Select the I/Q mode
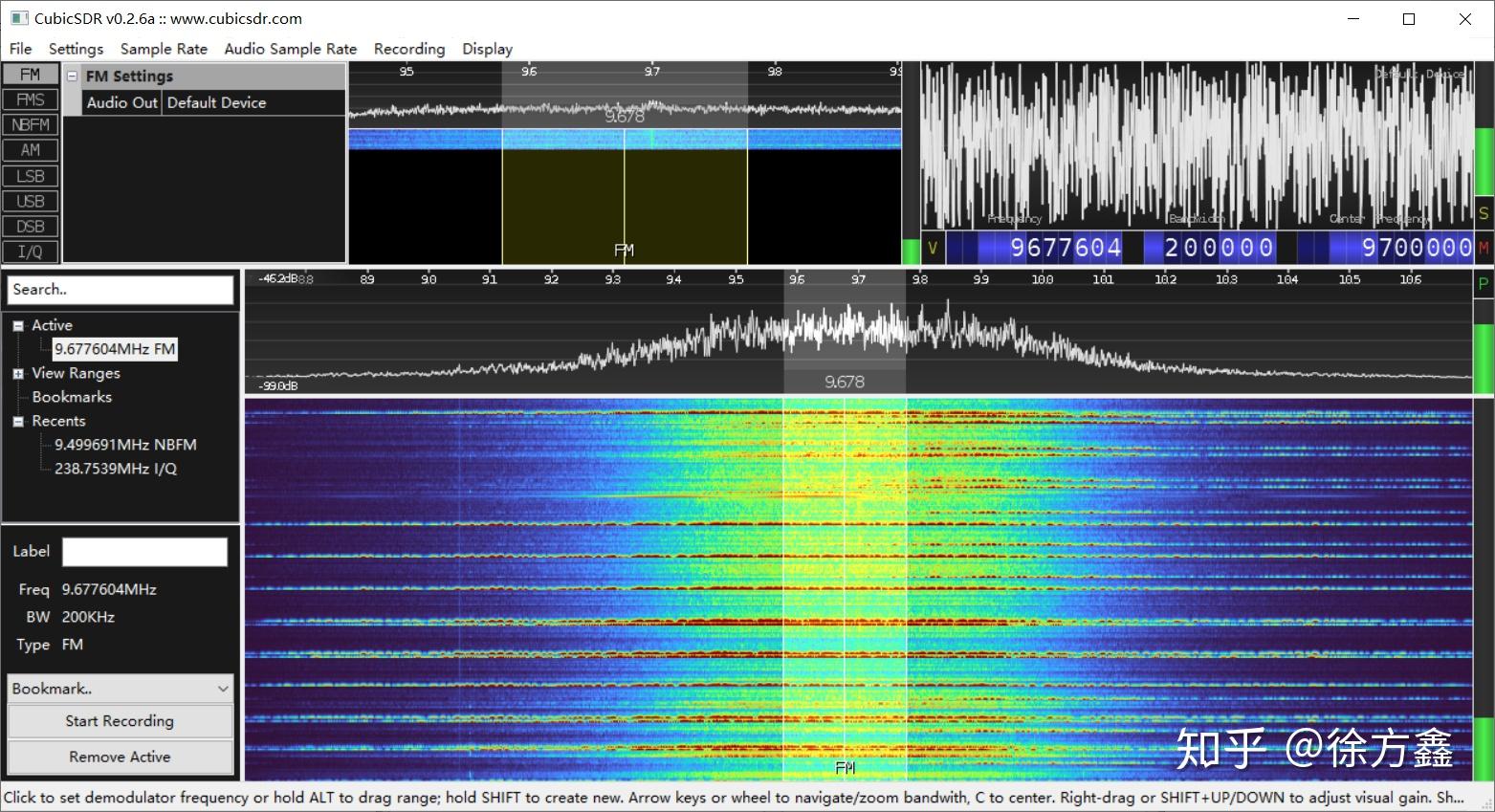This screenshot has width=1495, height=812. pos(29,251)
